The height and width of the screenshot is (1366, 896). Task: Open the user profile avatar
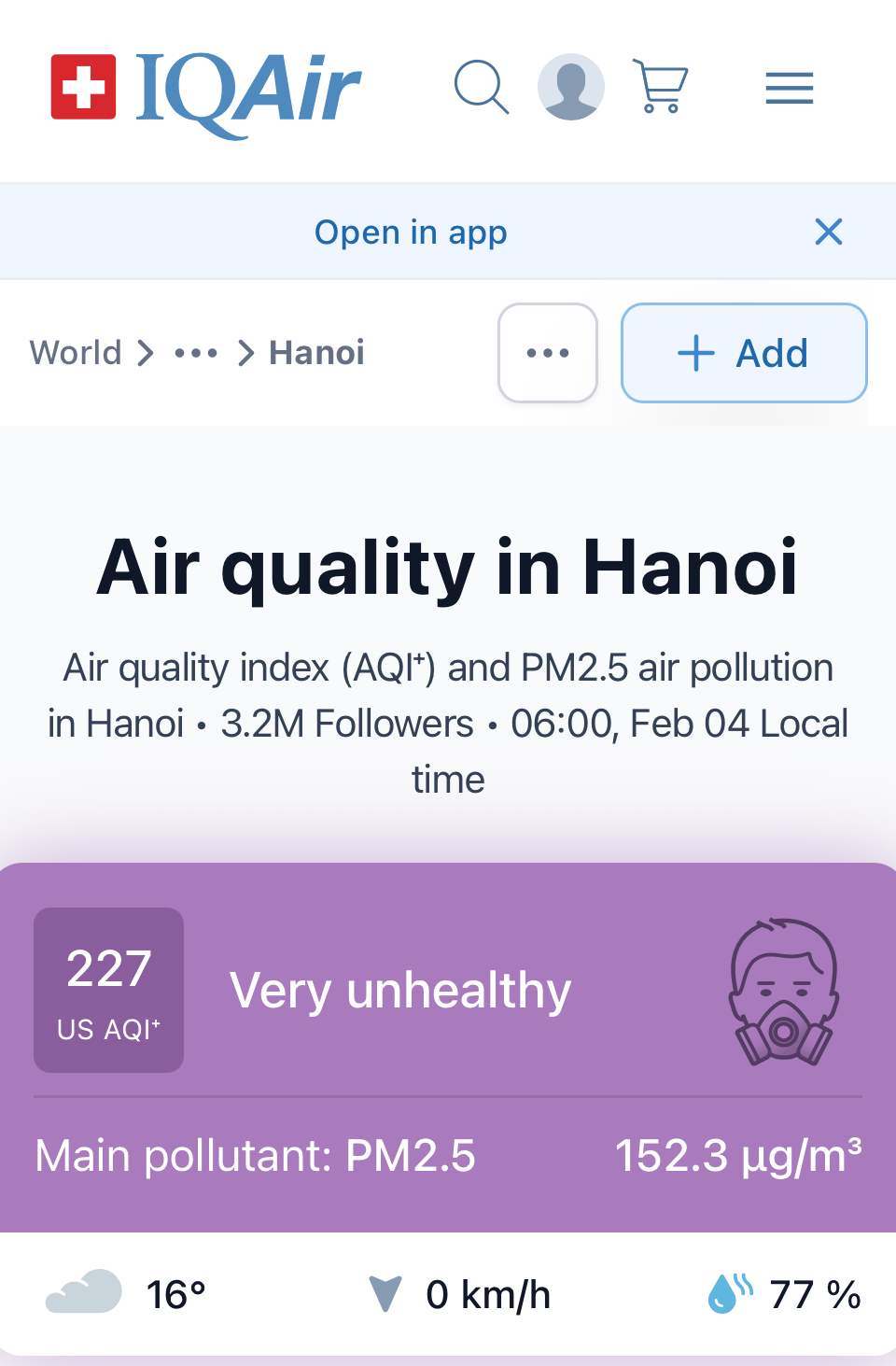pos(570,87)
